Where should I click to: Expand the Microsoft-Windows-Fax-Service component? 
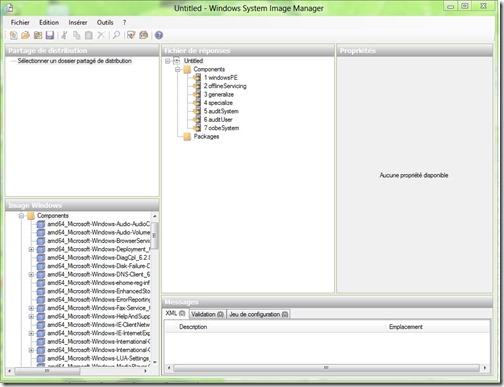tap(31, 308)
